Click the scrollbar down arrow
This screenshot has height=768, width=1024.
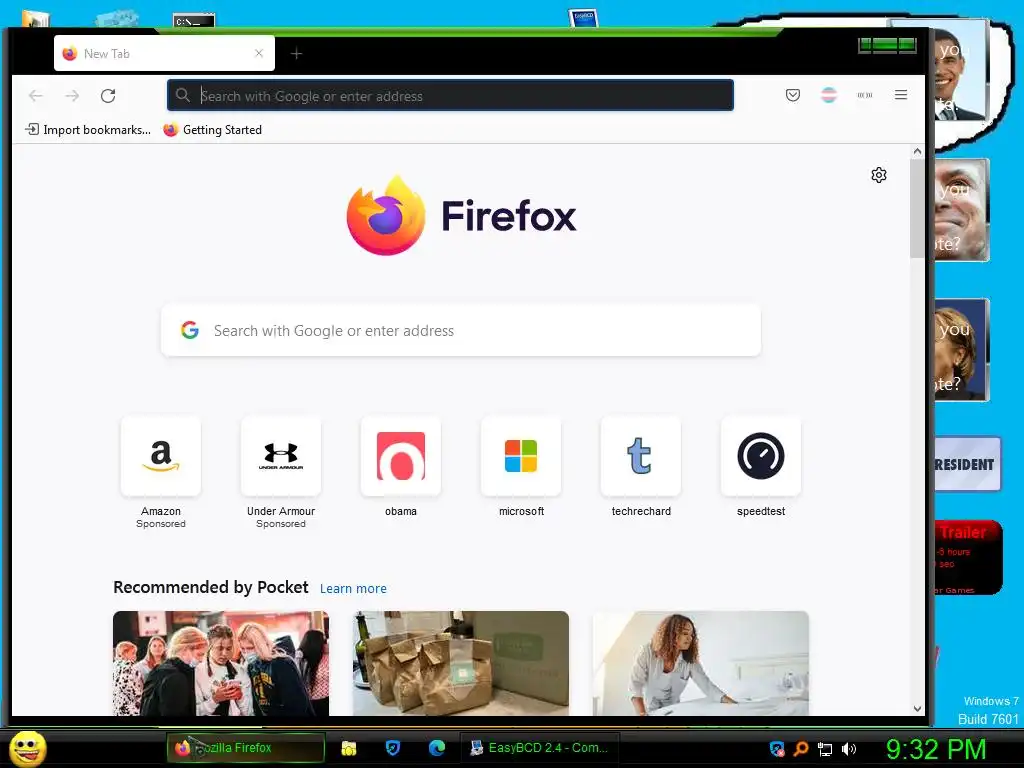[x=917, y=709]
